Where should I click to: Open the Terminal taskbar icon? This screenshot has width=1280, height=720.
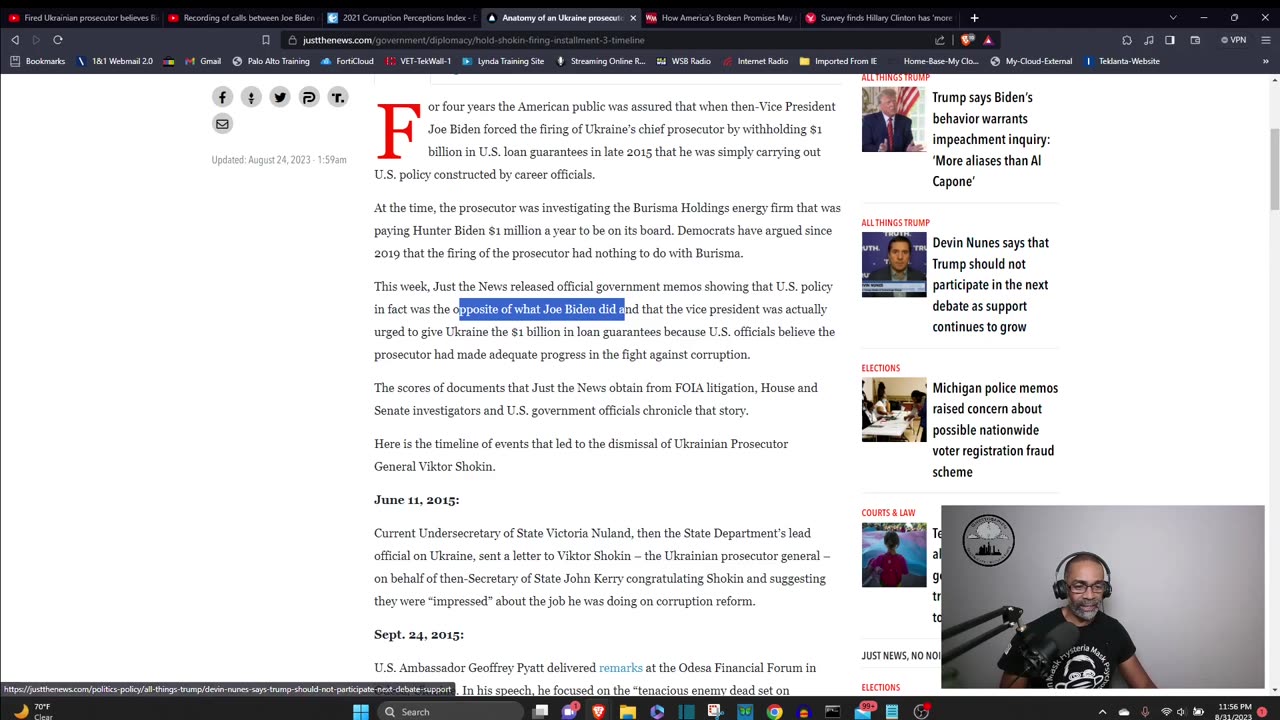pos(832,712)
